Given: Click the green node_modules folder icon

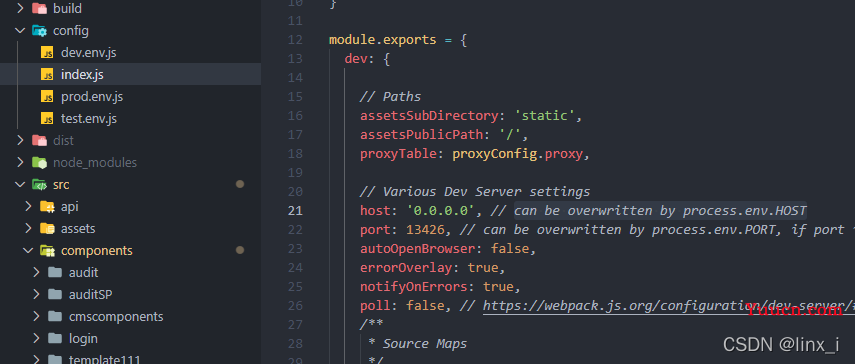Looking at the screenshot, I should click(x=39, y=162).
